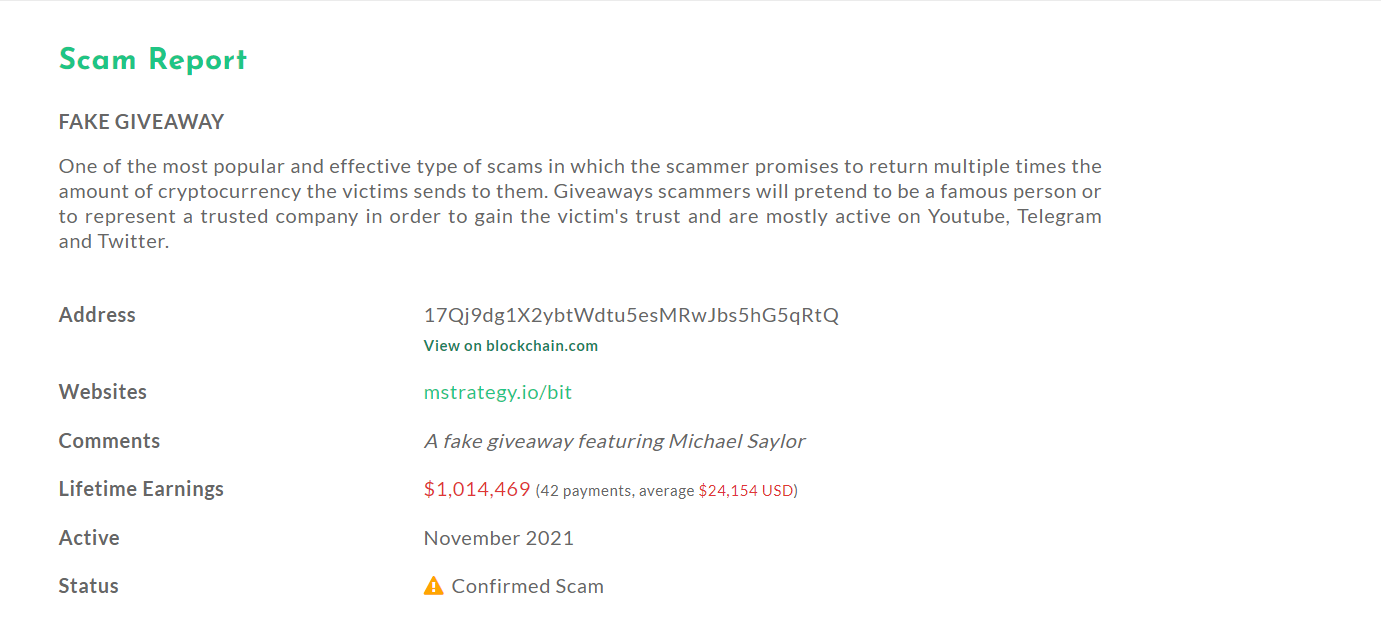
Task: Click the Active field label
Action: pos(89,538)
